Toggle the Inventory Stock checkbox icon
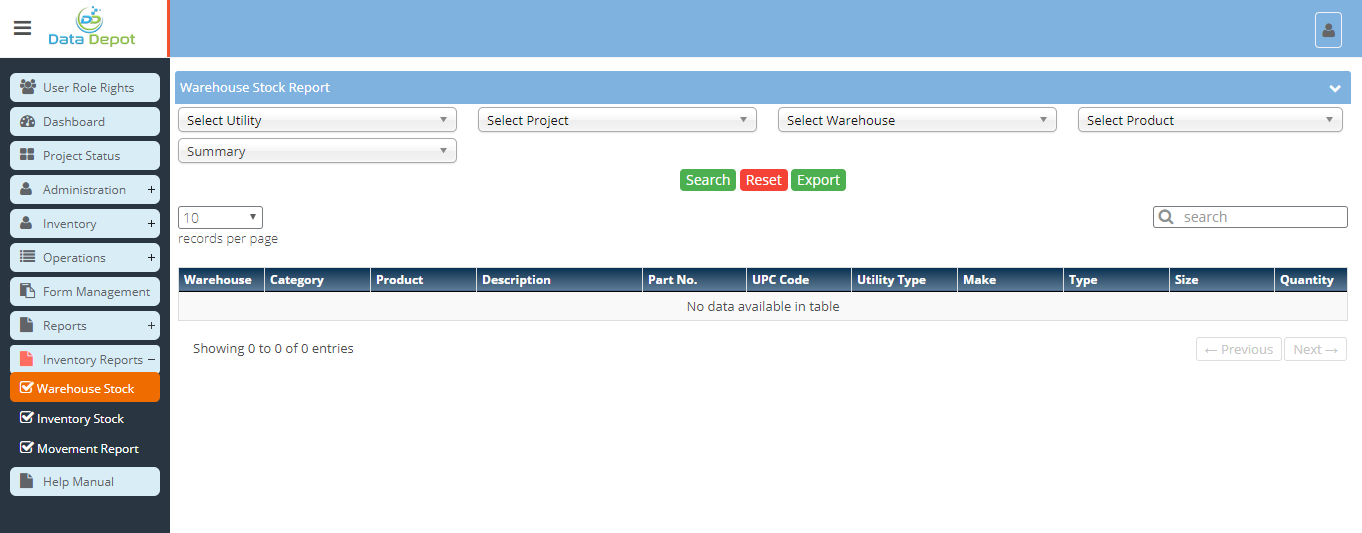Image resolution: width=1362 pixels, height=533 pixels. click(x=27, y=418)
